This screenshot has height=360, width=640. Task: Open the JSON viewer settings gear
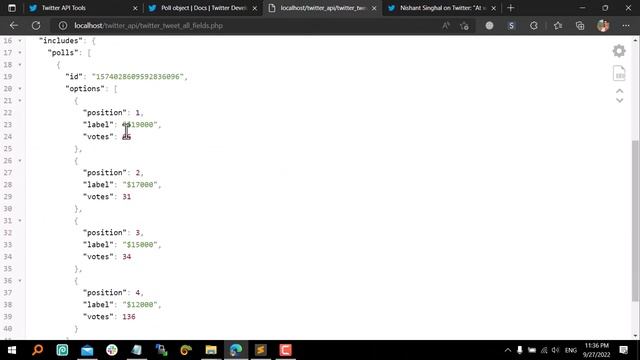[x=619, y=51]
